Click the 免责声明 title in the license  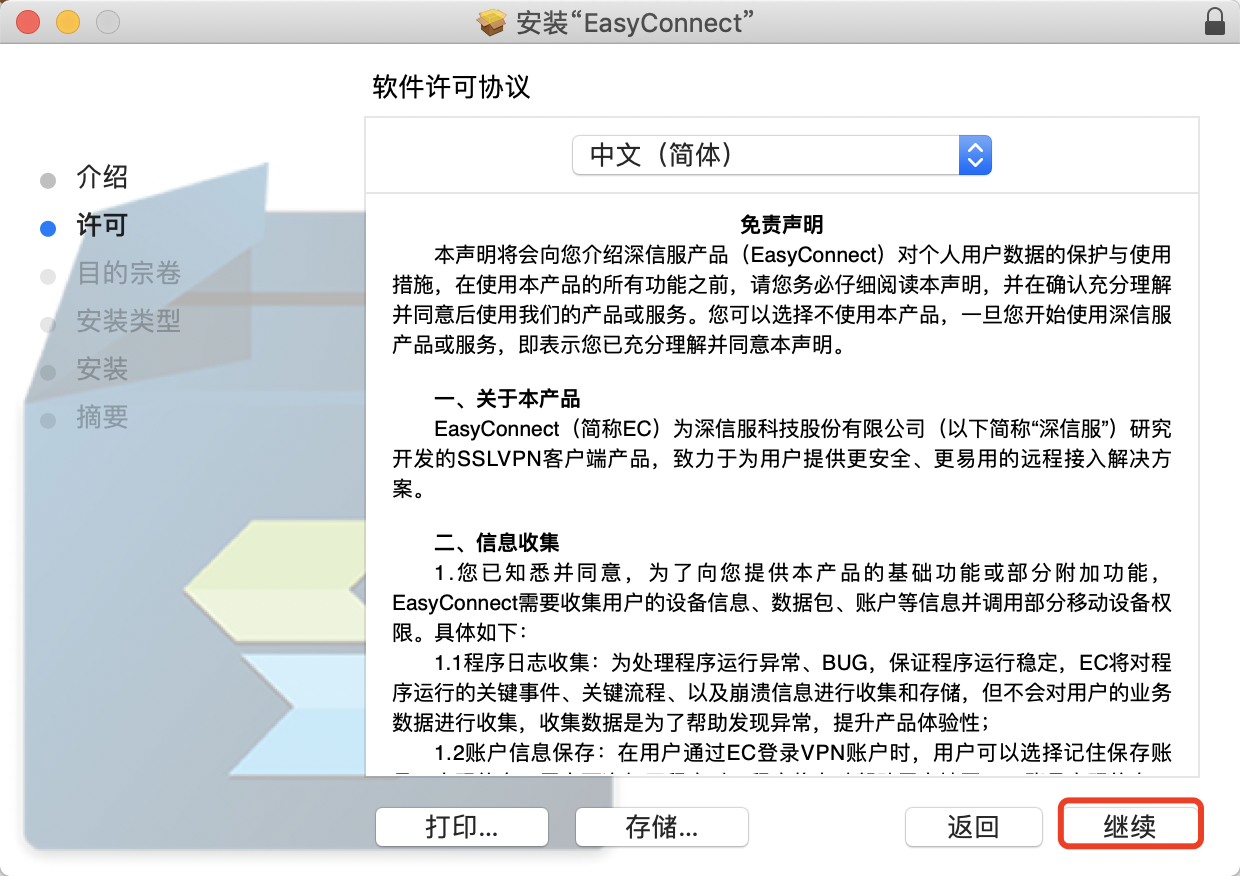[x=782, y=225]
